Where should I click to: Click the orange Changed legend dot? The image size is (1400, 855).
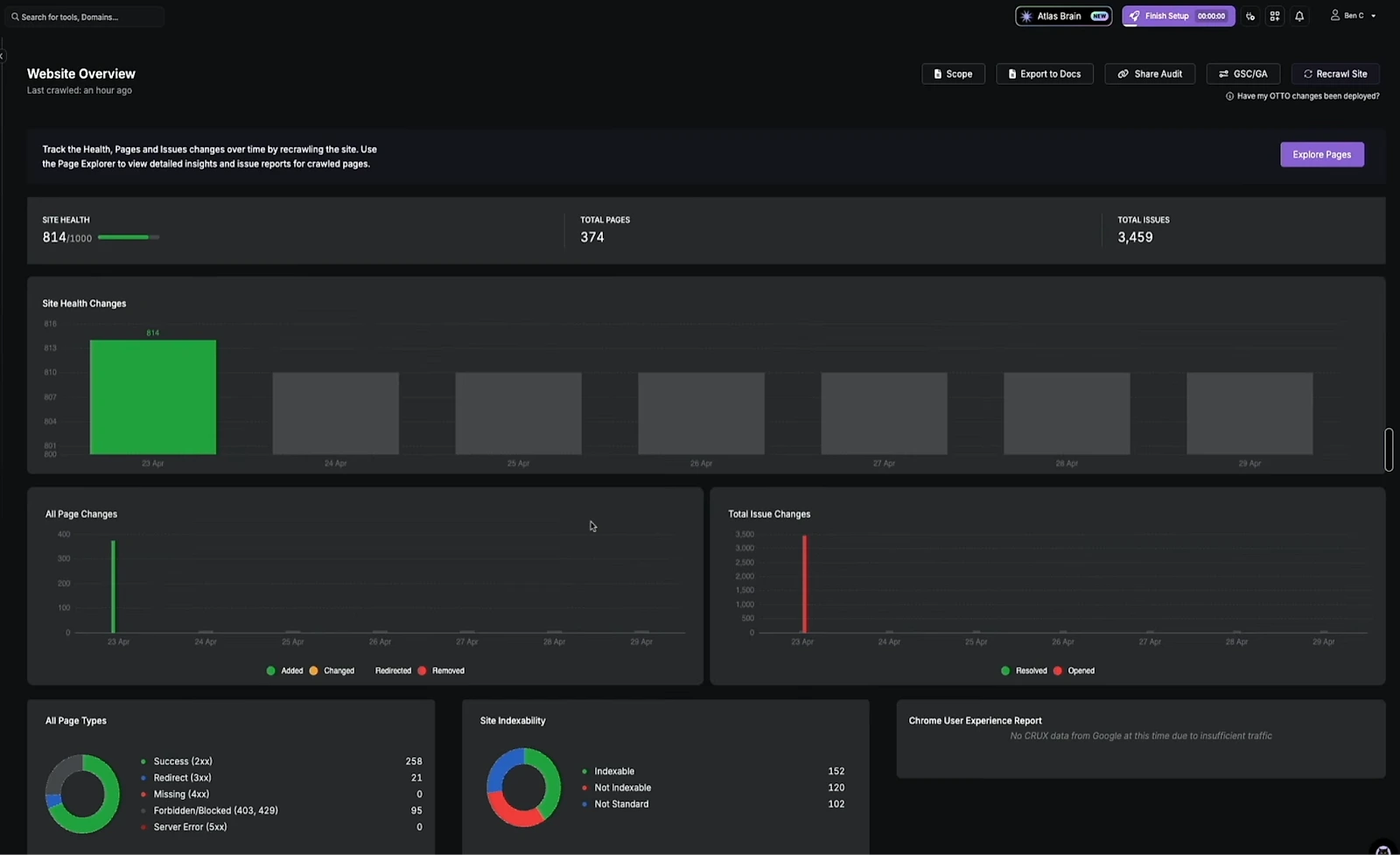(313, 670)
